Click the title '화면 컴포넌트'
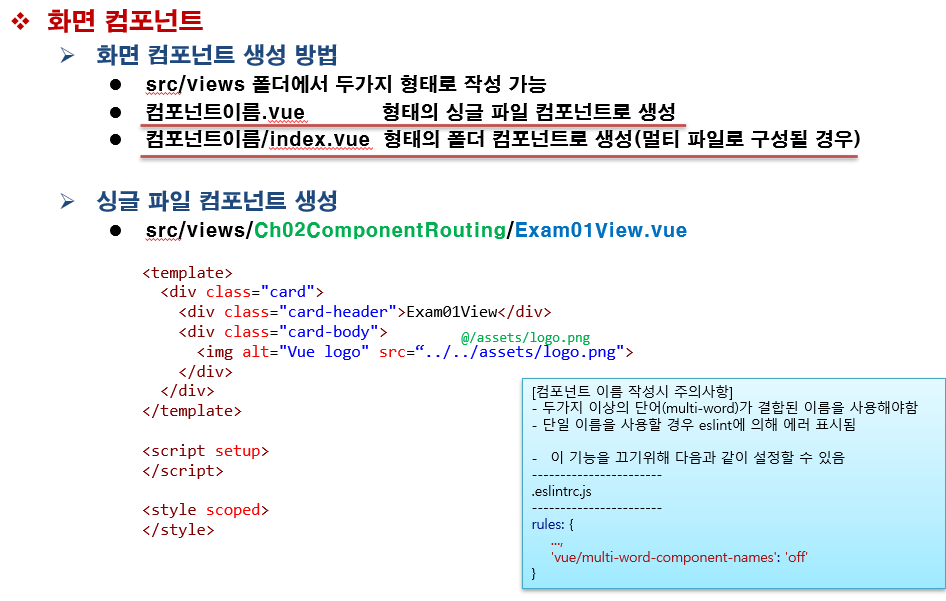946x601 pixels. pyautogui.click(x=124, y=21)
